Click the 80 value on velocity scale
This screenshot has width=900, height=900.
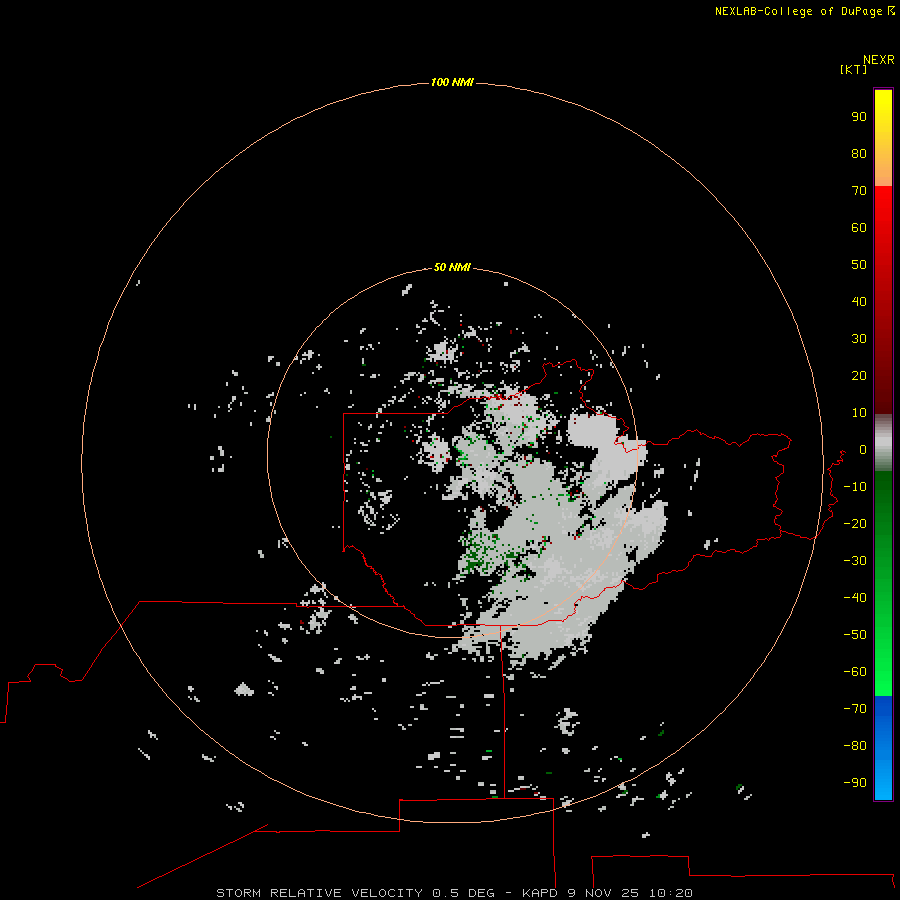pos(859,153)
